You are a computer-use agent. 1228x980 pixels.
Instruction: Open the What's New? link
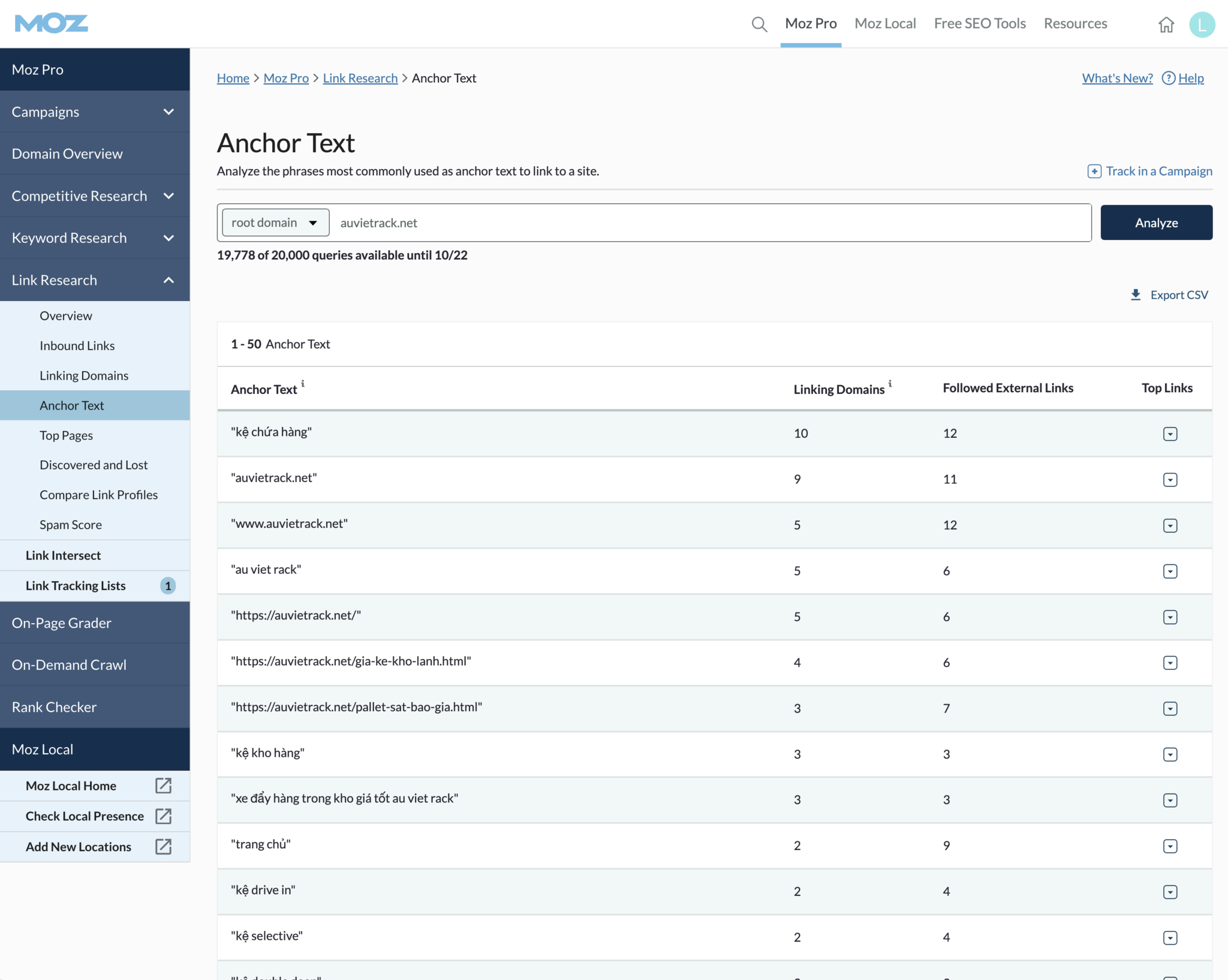click(1117, 78)
